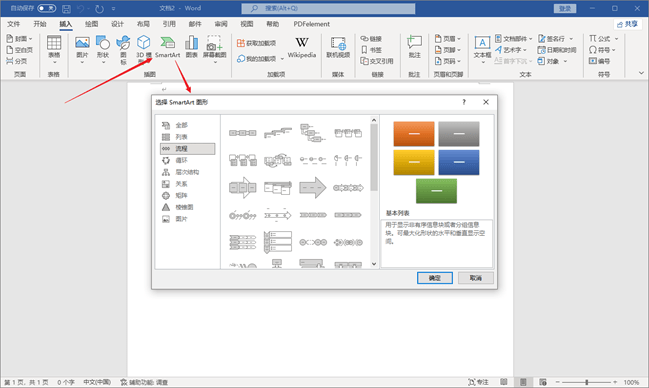
Task: Click the zoom slider handle in the status bar
Action: click(587, 382)
